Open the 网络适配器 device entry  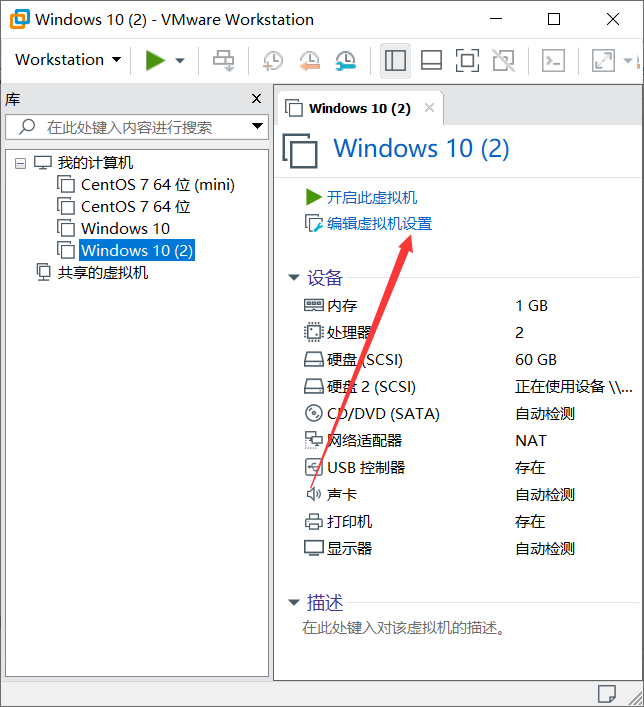pyautogui.click(x=364, y=441)
